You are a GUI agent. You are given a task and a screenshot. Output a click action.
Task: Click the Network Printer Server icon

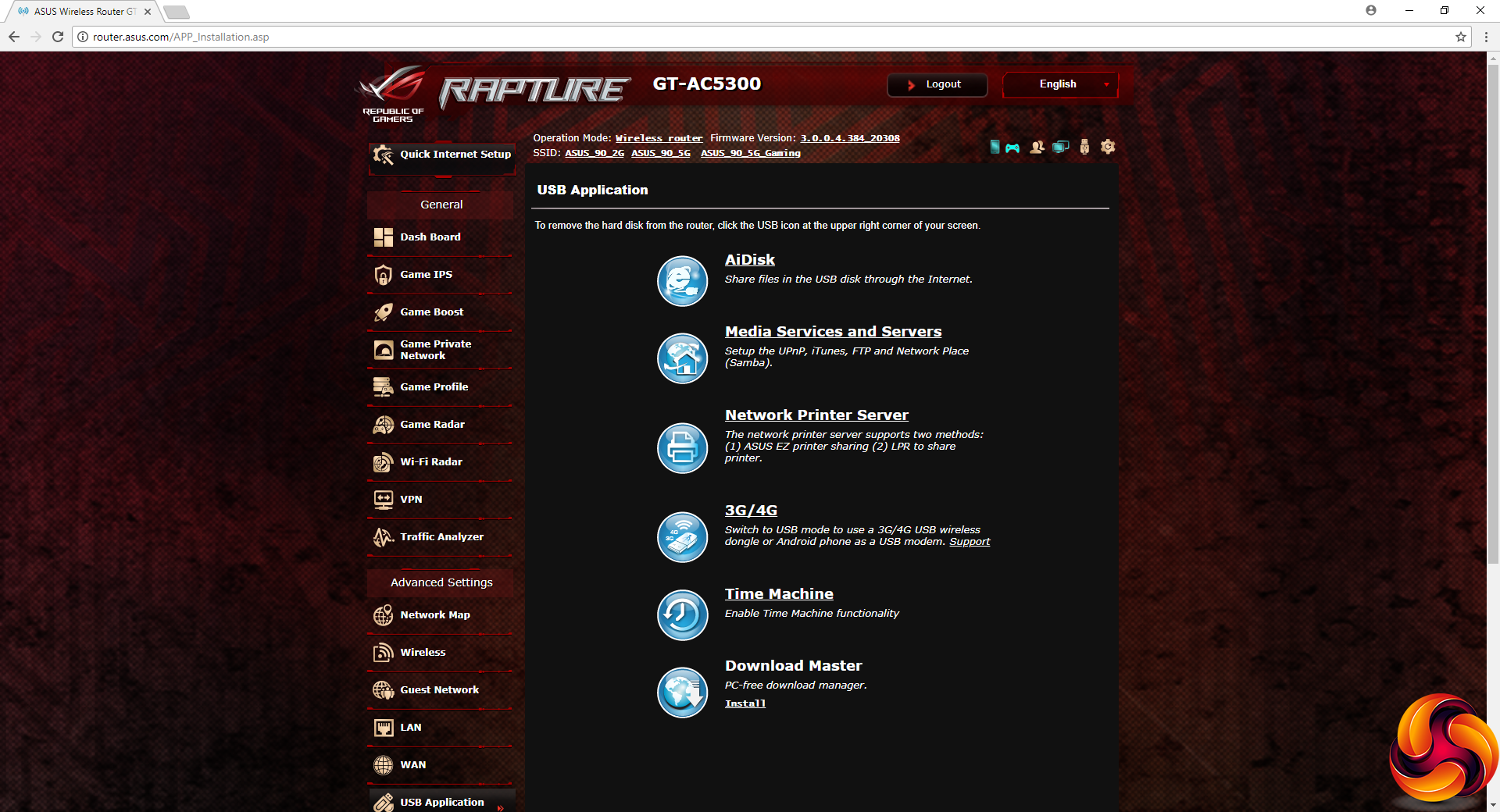682,448
